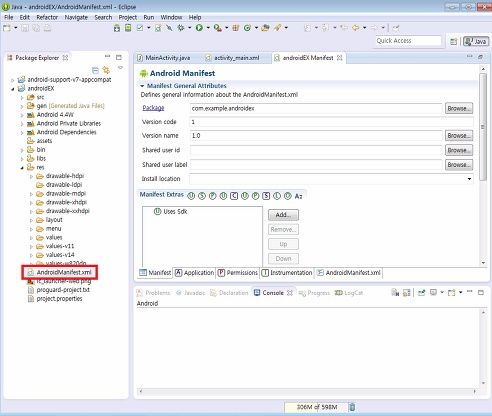Screen dimensions: 492x416
Task: Expand the src folder
Action: click(22, 98)
